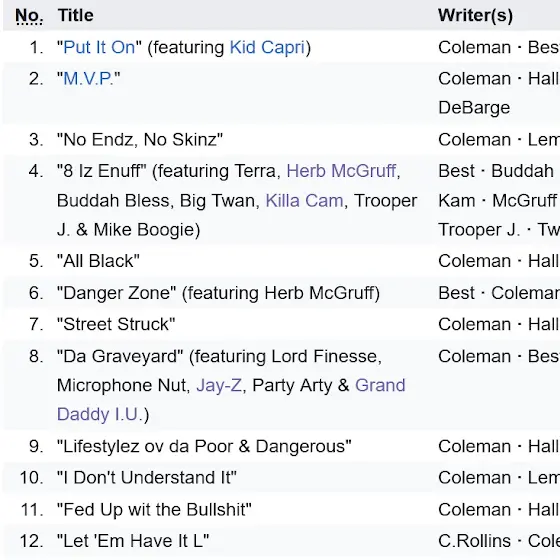Follow the Jay-Z link
This screenshot has width=560, height=560.
219,385
